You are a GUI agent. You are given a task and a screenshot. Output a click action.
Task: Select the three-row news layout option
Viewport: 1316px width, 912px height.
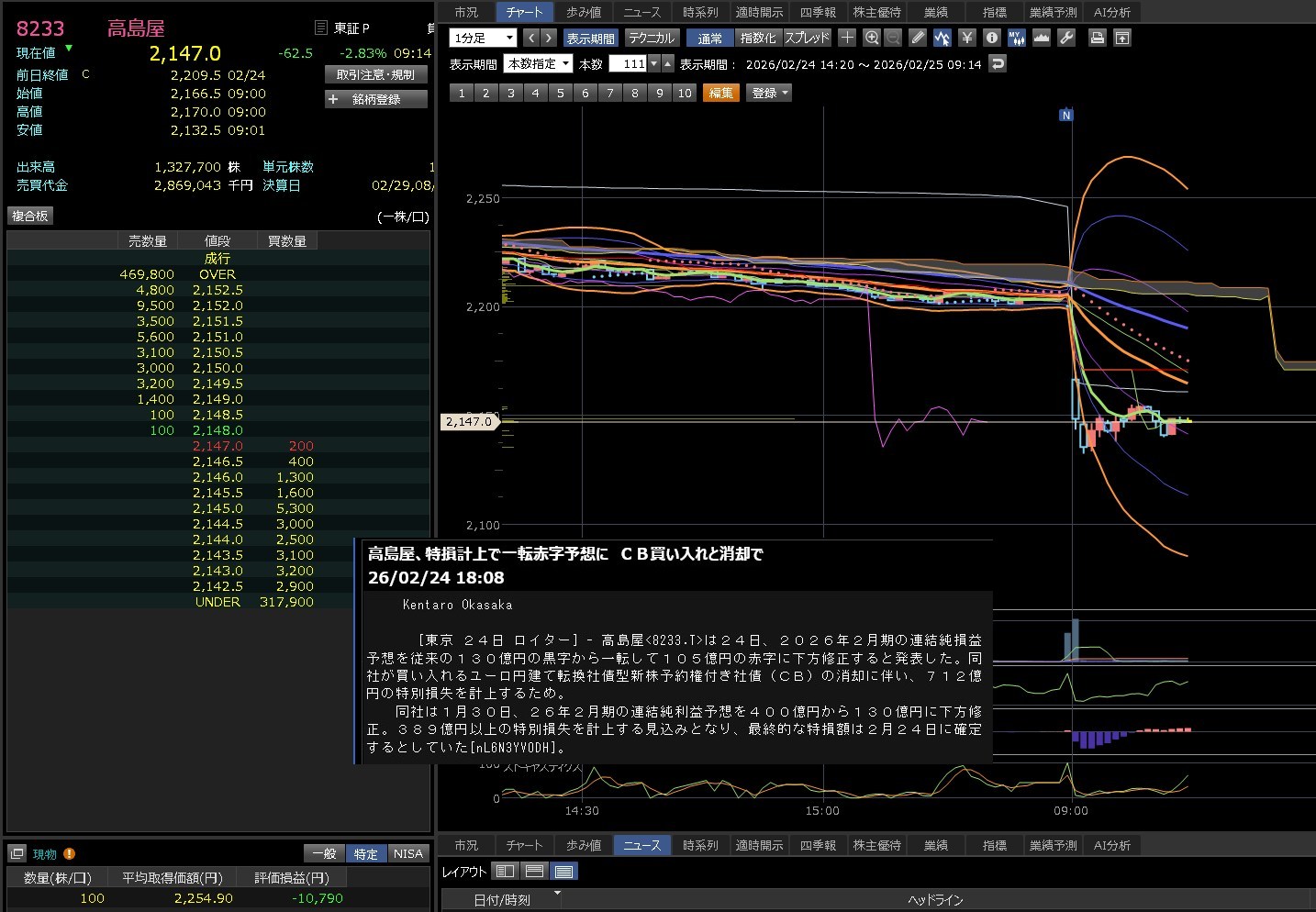(564, 871)
